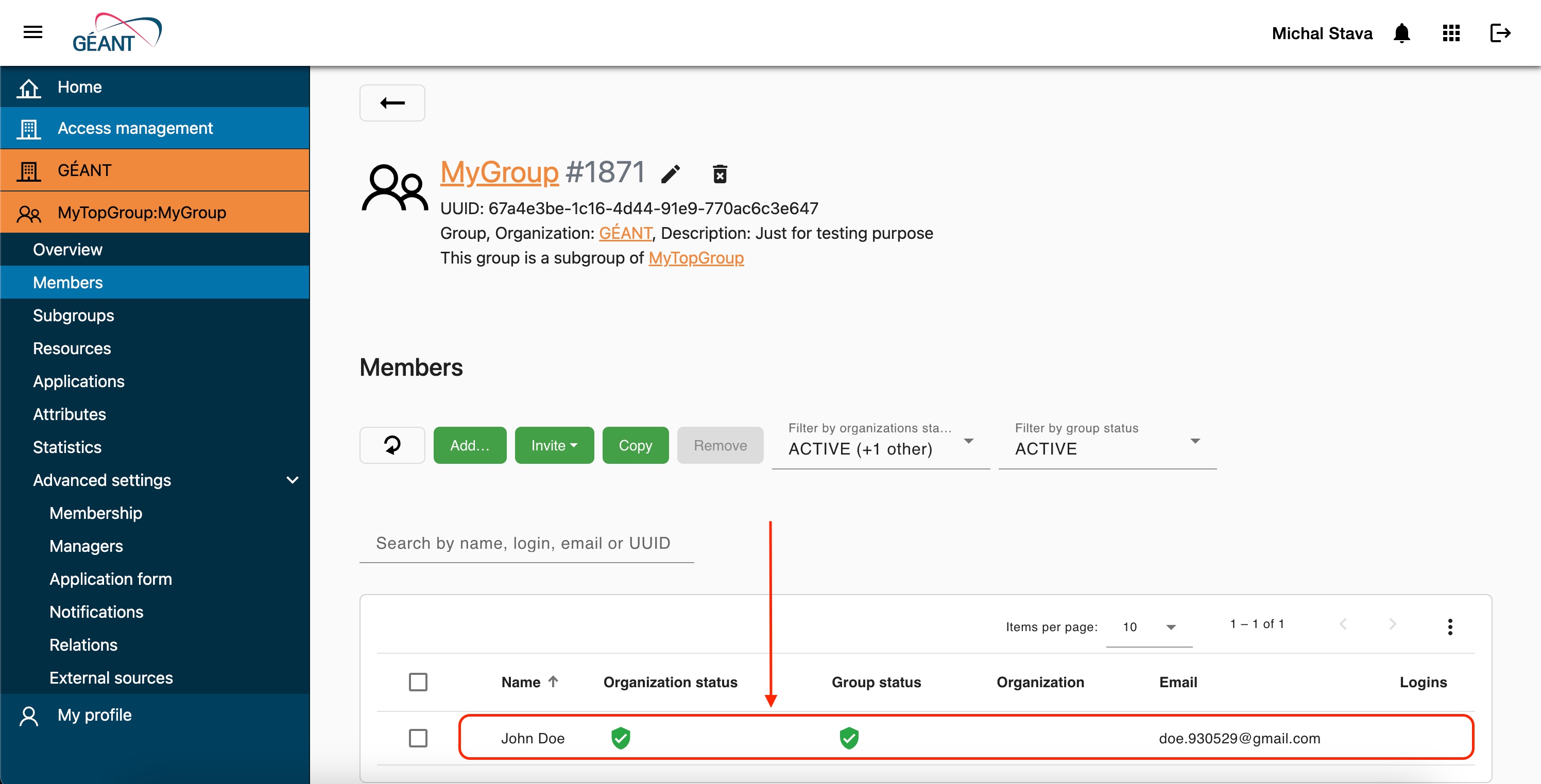Open the hamburger side menu

click(x=33, y=32)
